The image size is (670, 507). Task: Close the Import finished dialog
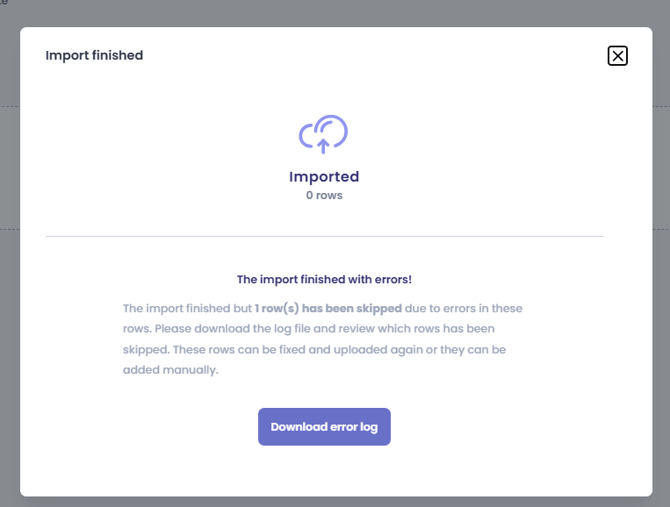tap(617, 56)
